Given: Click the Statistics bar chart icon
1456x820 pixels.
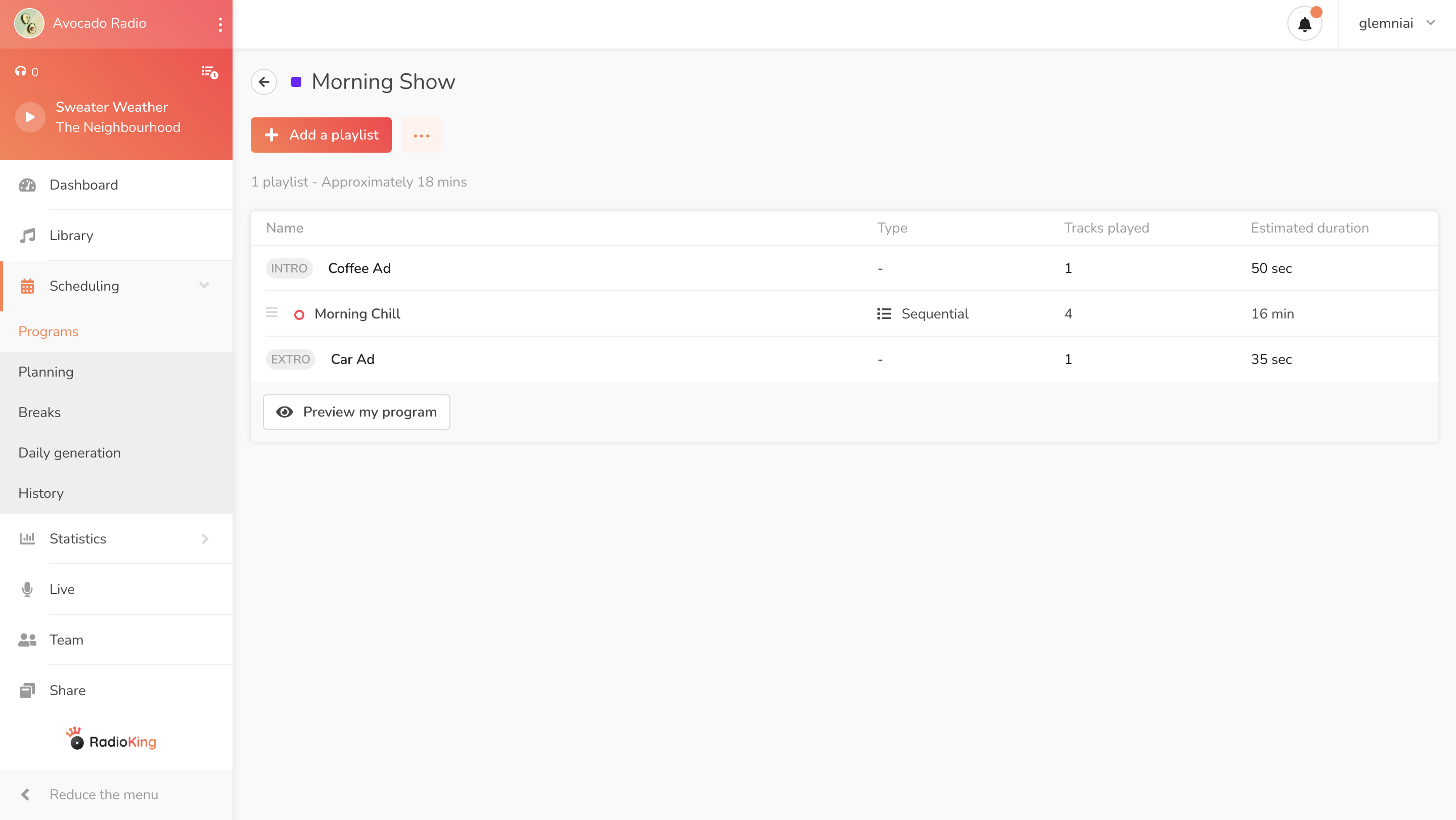Looking at the screenshot, I should coord(27,538).
